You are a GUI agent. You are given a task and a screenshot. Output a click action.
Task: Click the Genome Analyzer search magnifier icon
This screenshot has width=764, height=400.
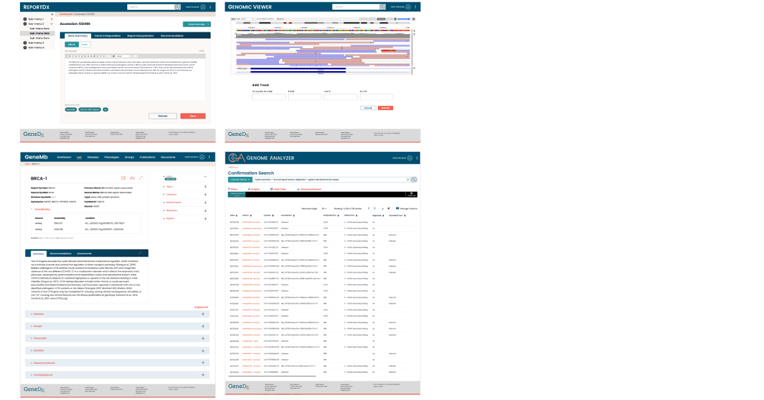tap(413, 180)
